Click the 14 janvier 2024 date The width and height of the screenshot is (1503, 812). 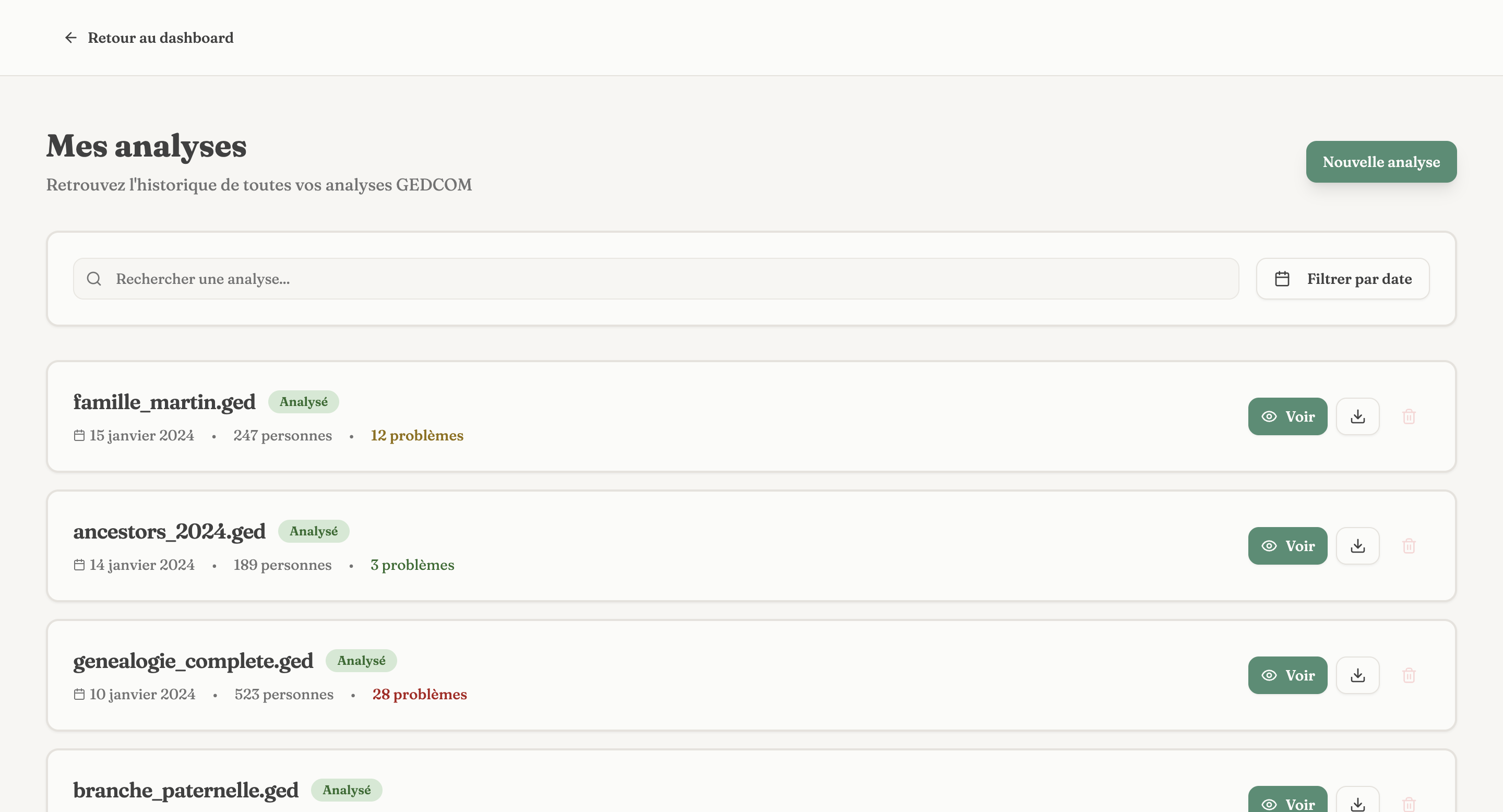[x=142, y=565]
